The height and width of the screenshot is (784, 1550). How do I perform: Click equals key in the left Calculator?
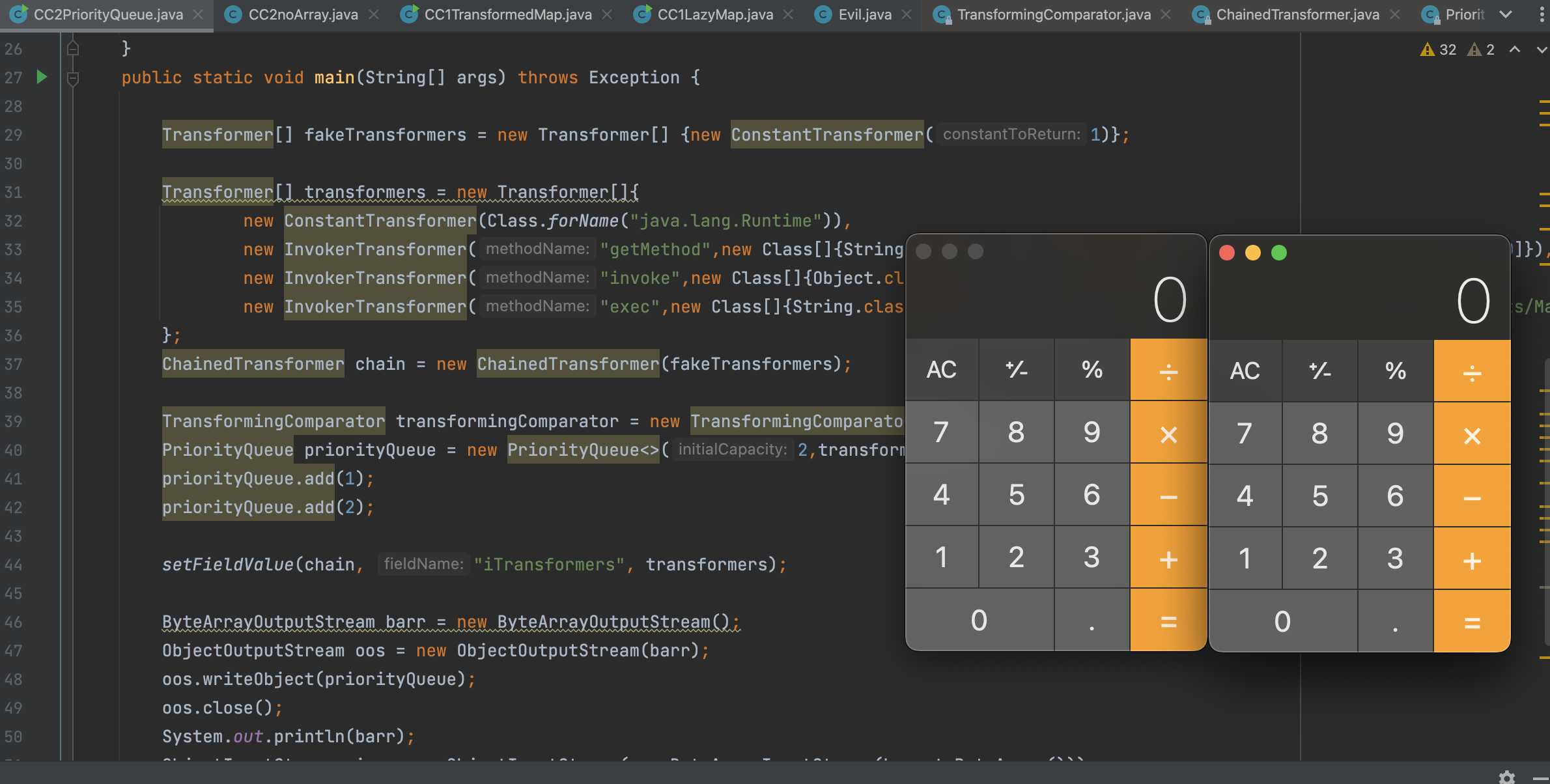pyautogui.click(x=1168, y=620)
